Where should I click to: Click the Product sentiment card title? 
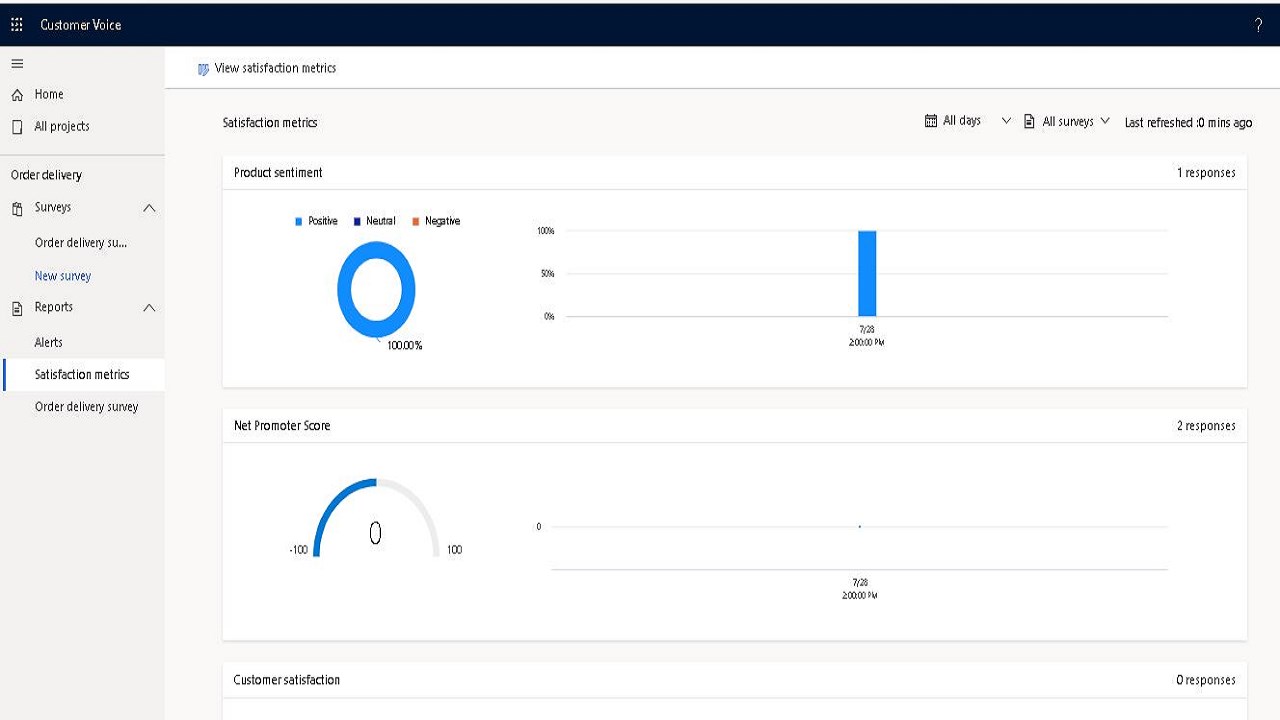[278, 173]
